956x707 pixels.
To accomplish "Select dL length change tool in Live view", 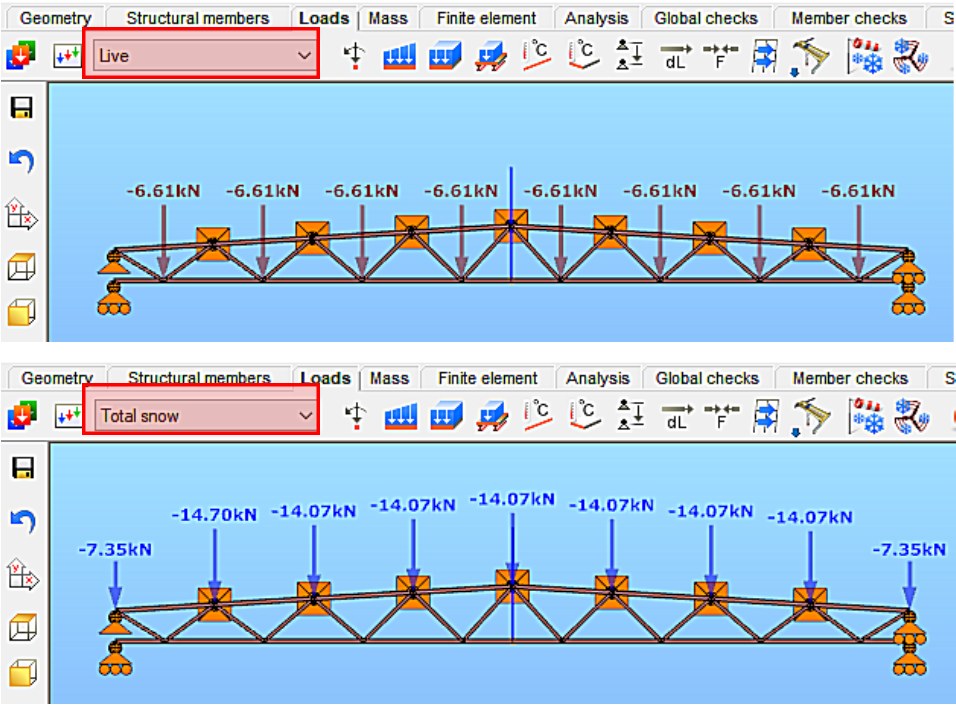I will [676, 55].
